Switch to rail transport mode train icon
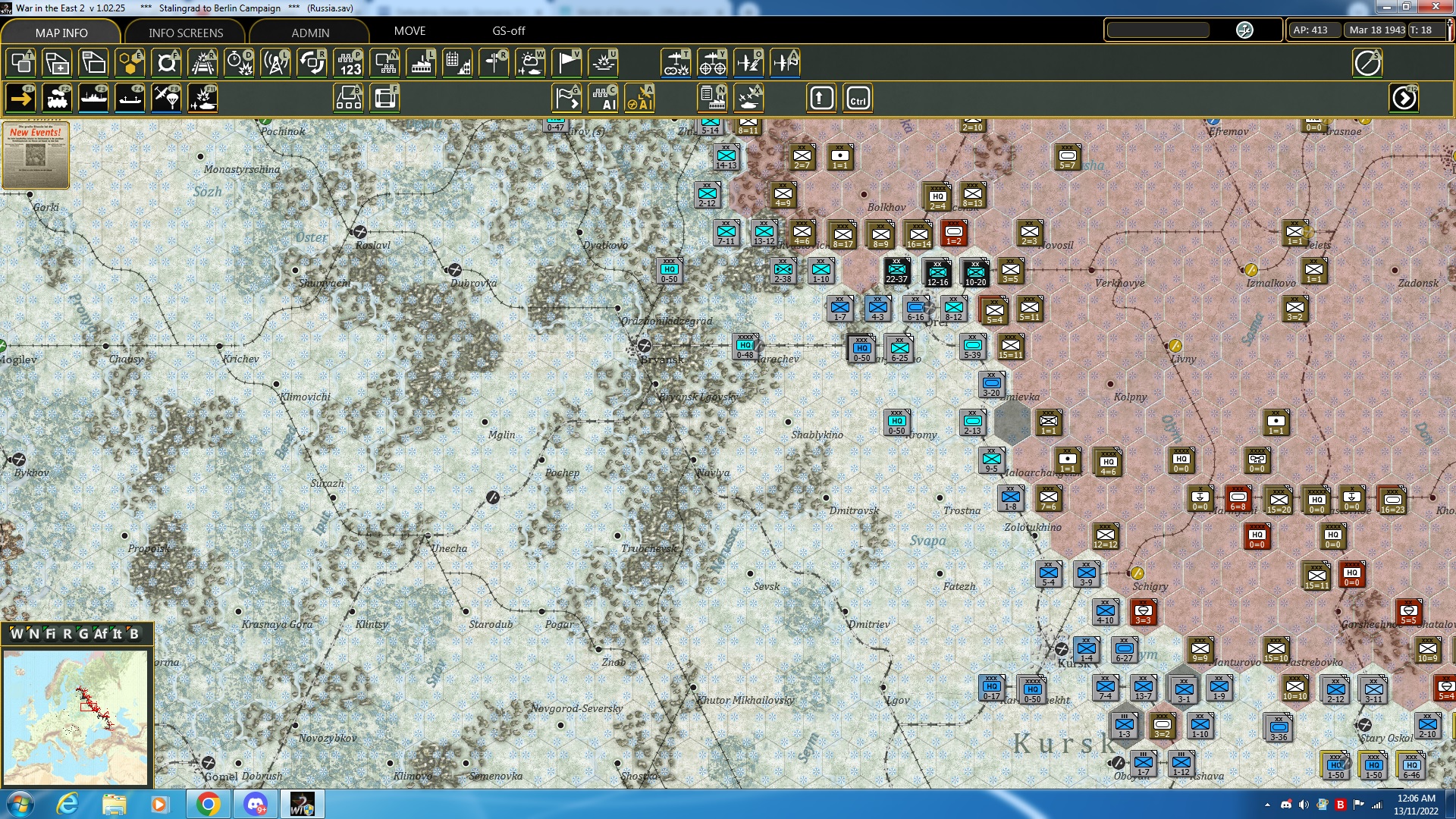 click(58, 98)
